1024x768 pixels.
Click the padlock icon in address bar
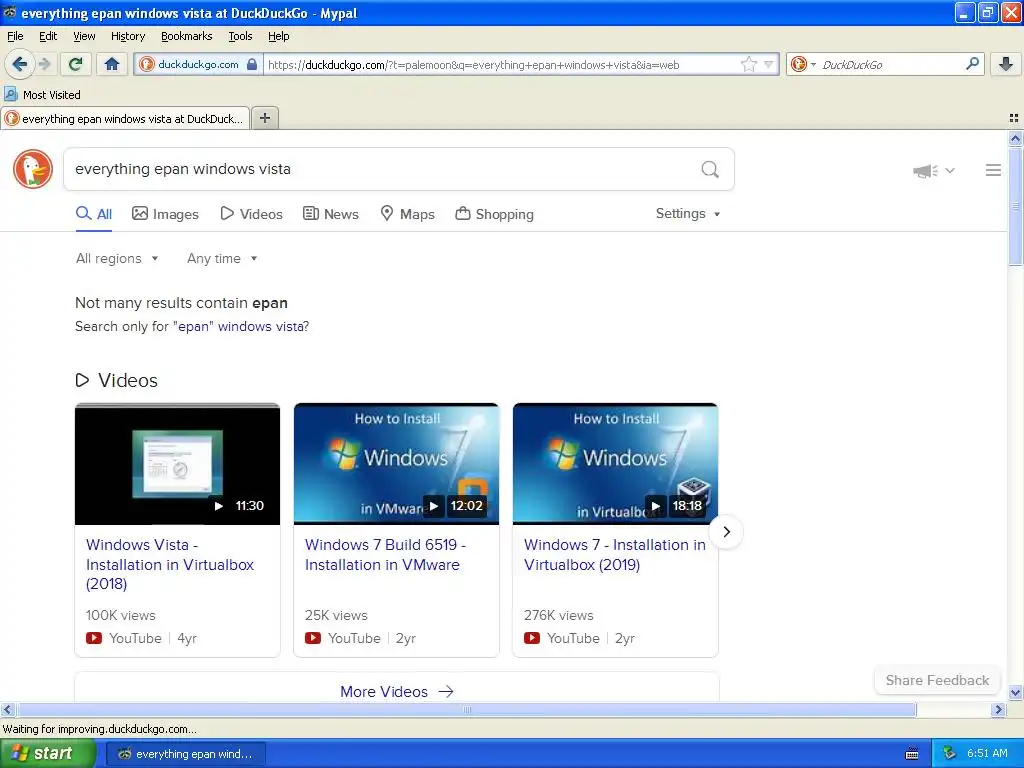pyautogui.click(x=252, y=64)
